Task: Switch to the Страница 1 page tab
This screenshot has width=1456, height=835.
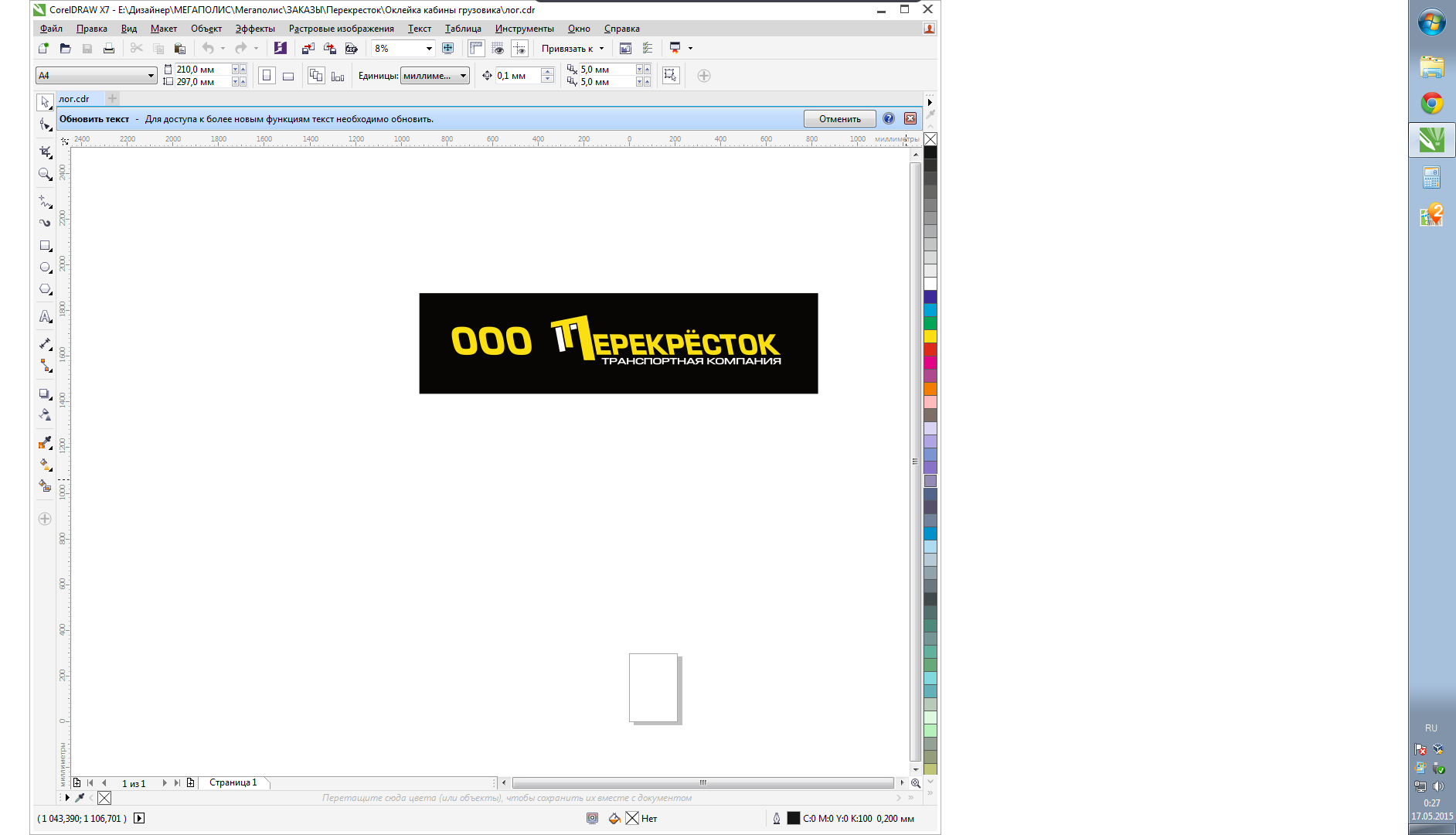Action: coord(233,782)
